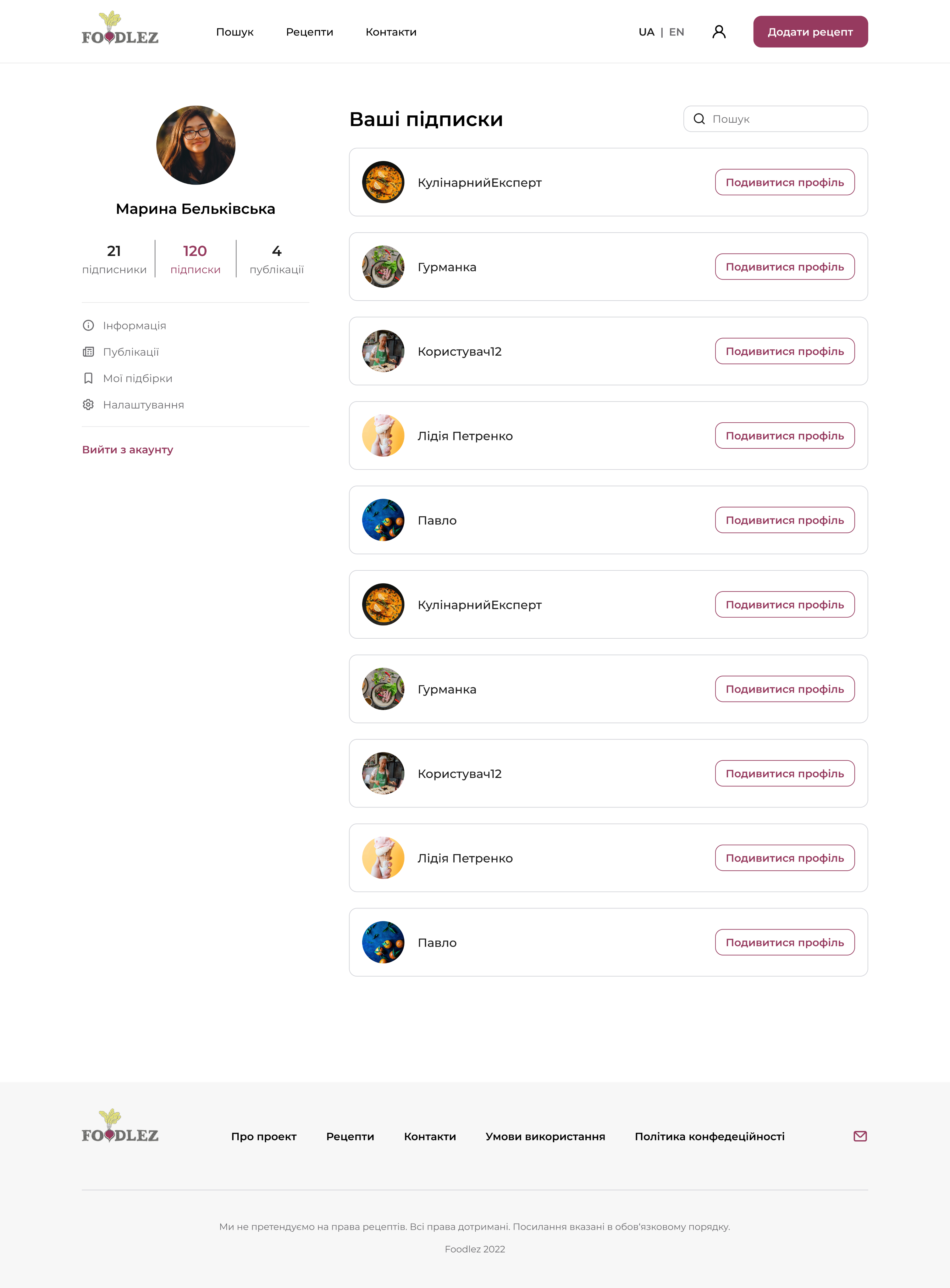
Task: Show the 120 підписки tab
Action: coord(196,259)
